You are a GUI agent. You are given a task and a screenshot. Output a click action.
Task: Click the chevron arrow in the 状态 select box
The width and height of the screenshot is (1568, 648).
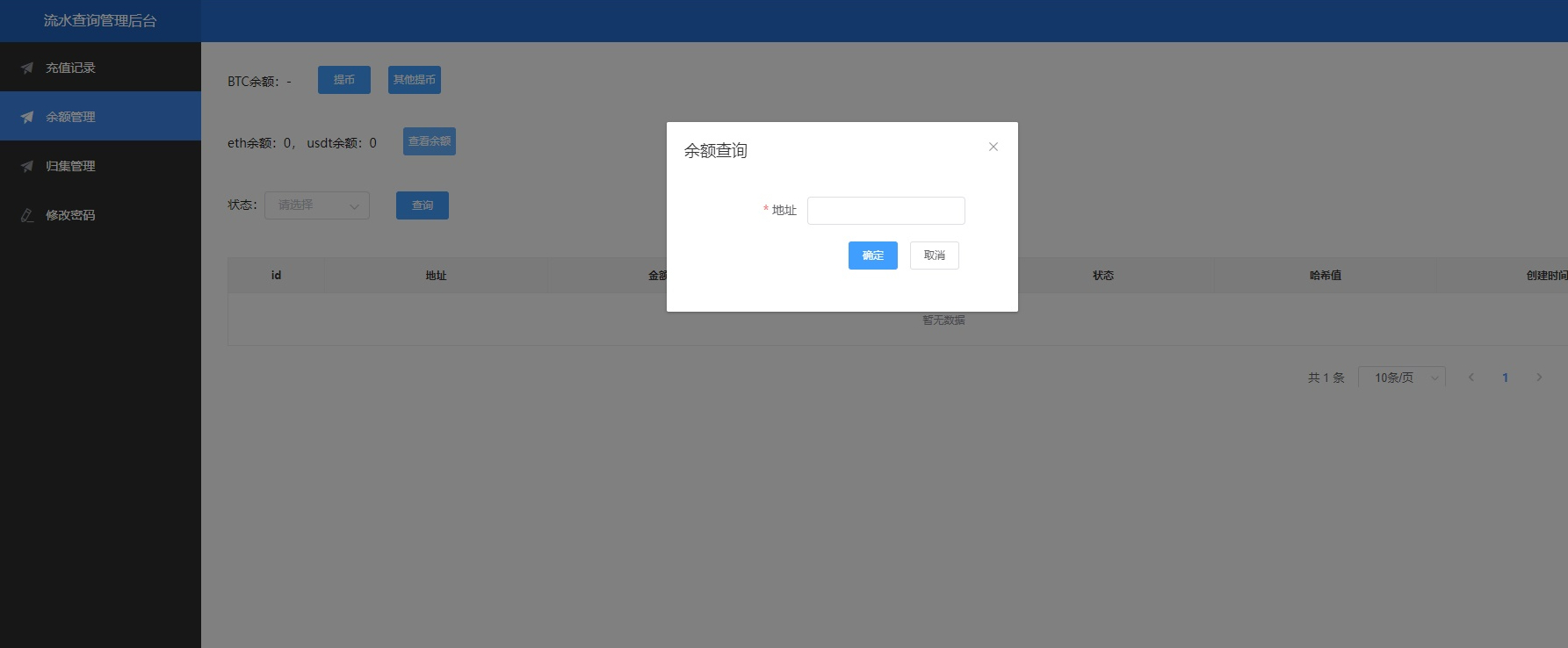coord(355,206)
